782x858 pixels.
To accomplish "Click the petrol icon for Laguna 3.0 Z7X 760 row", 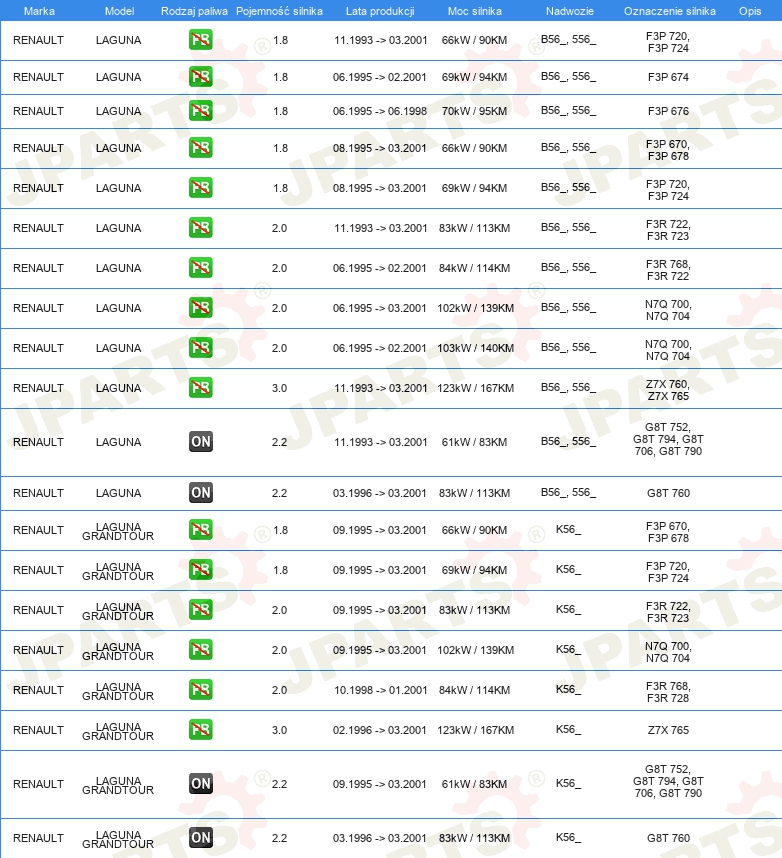I will (201, 387).
